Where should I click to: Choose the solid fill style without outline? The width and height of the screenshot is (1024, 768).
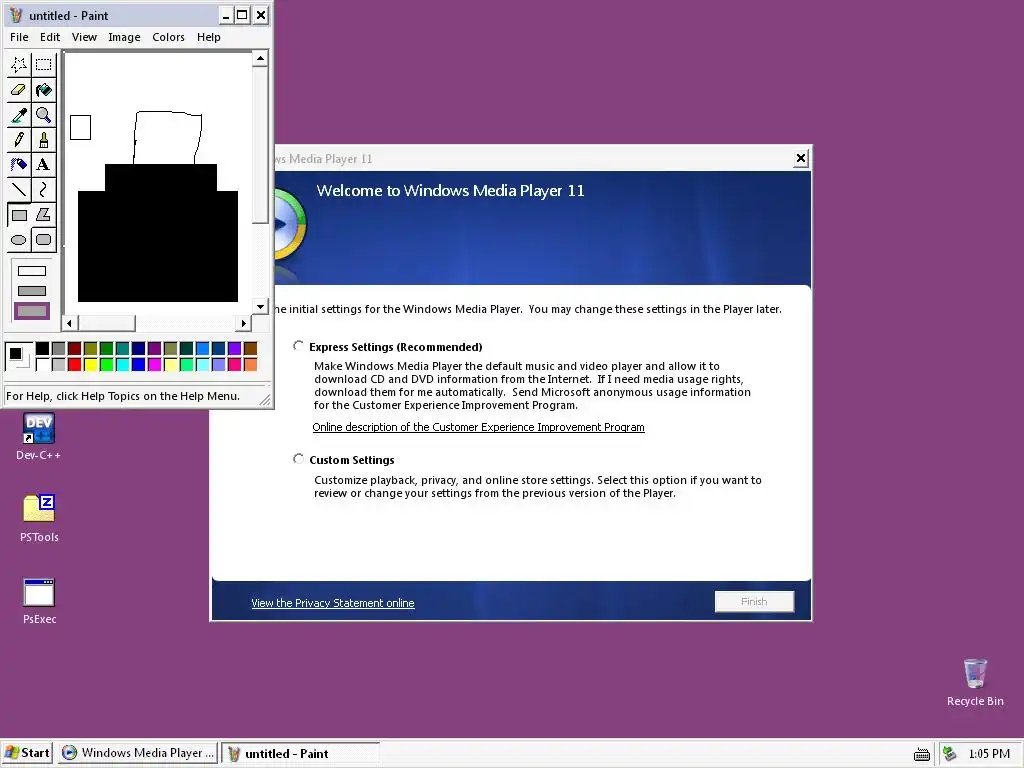pyautogui.click(x=32, y=311)
